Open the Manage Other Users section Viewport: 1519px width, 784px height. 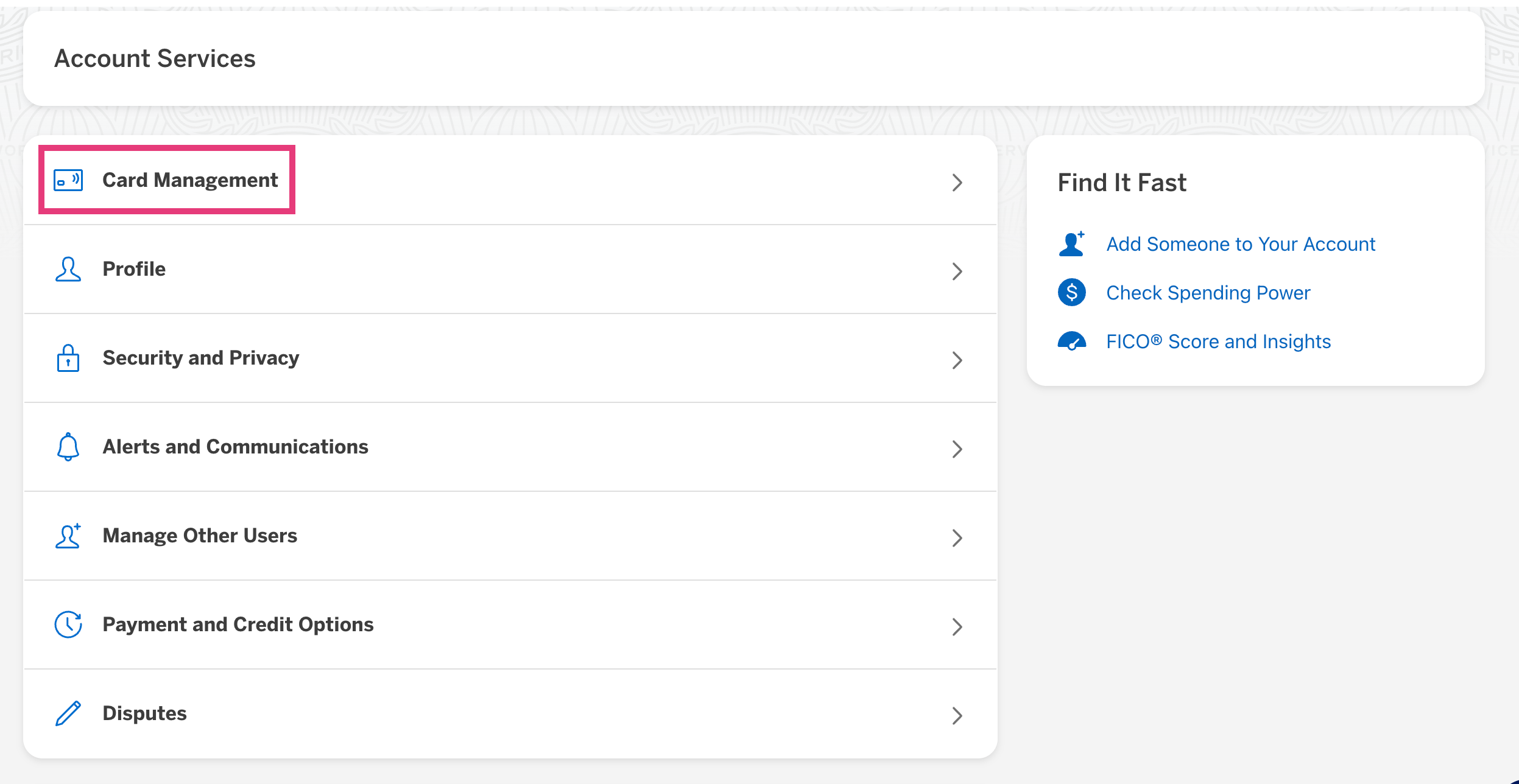tap(200, 536)
